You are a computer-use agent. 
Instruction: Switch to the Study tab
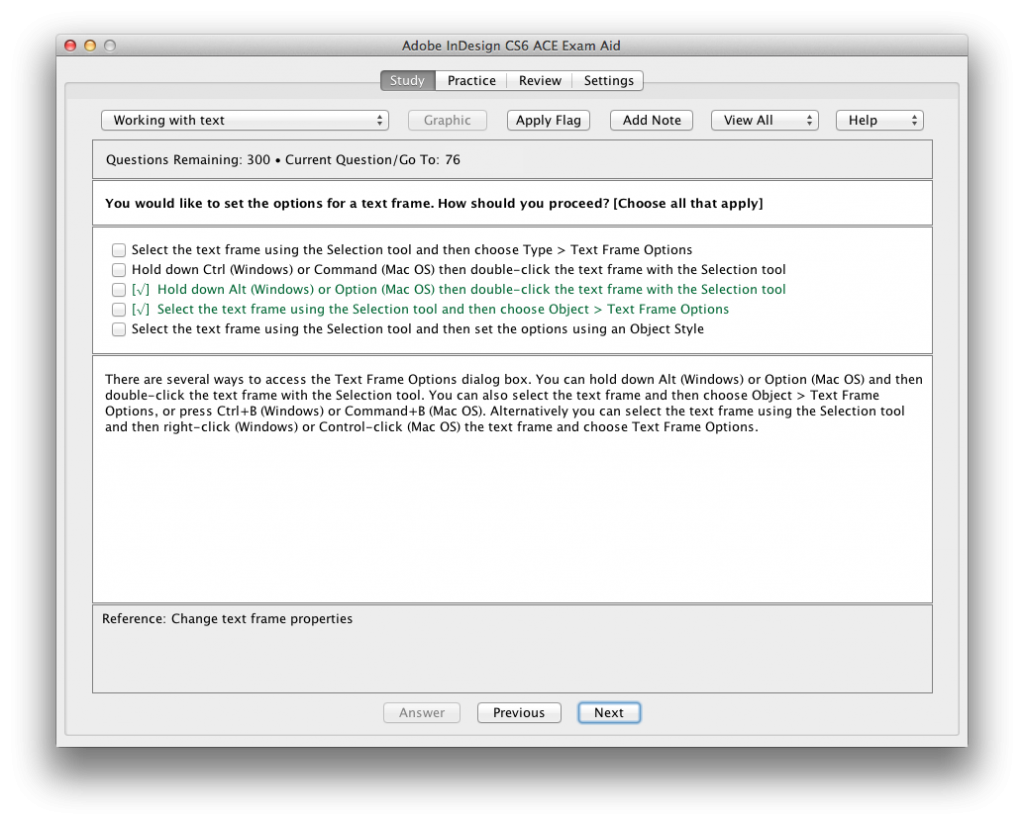[x=407, y=80]
